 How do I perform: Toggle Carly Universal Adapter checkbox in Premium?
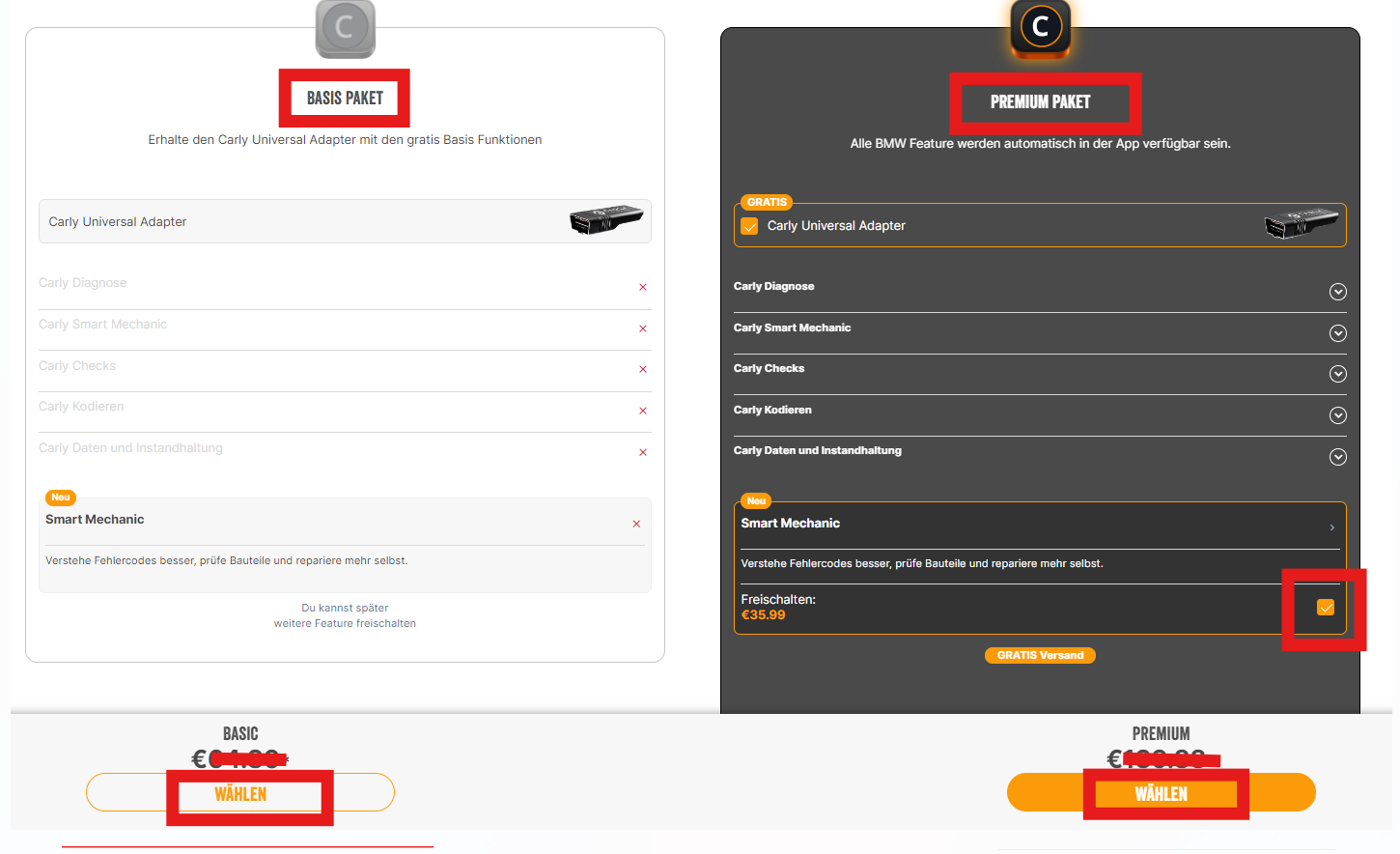[749, 226]
